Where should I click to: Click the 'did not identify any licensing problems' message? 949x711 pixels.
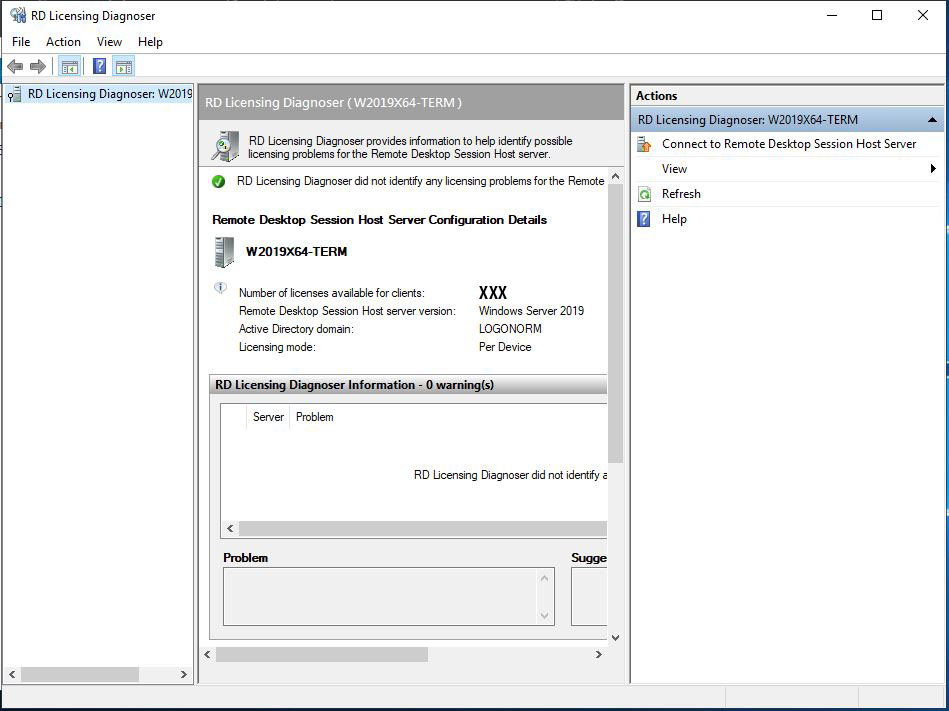click(421, 181)
